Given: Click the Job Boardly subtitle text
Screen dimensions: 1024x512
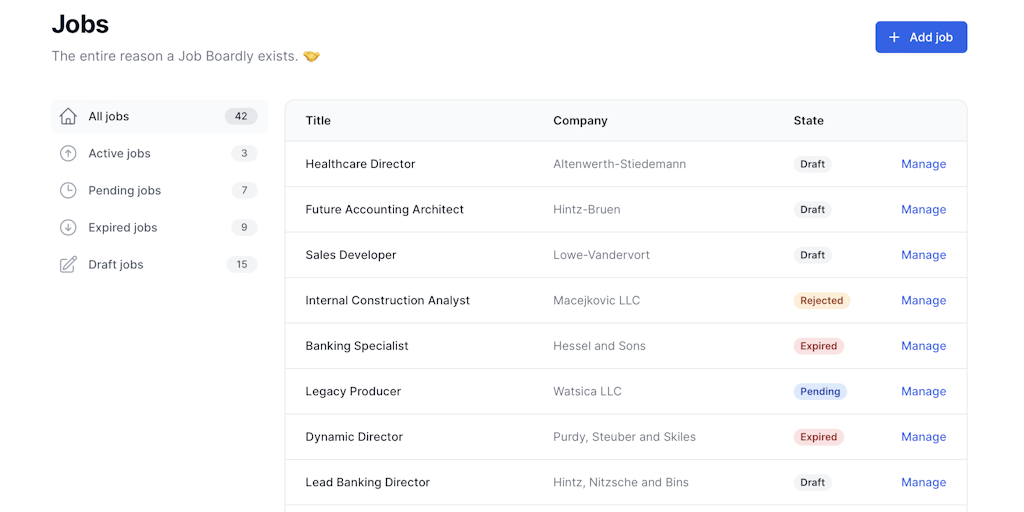Looking at the screenshot, I should coord(185,56).
